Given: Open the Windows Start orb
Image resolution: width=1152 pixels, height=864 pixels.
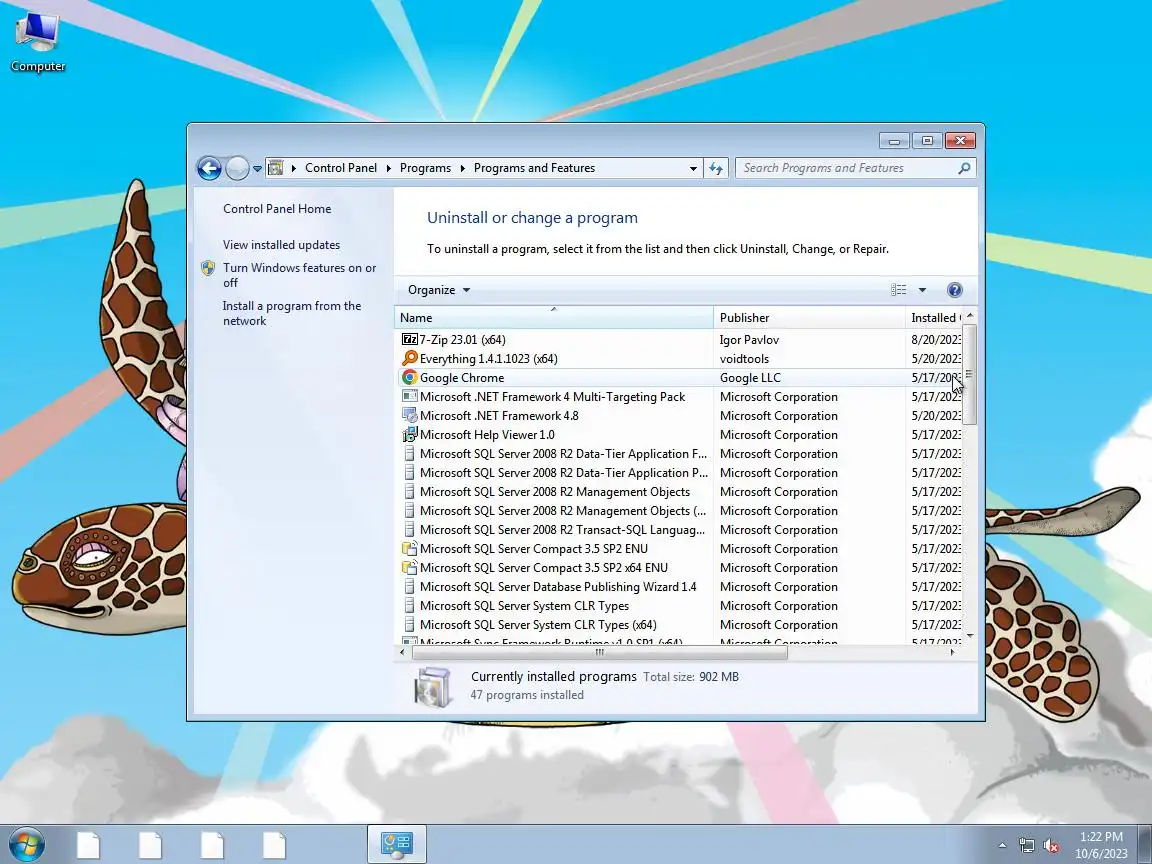Looking at the screenshot, I should (x=26, y=844).
